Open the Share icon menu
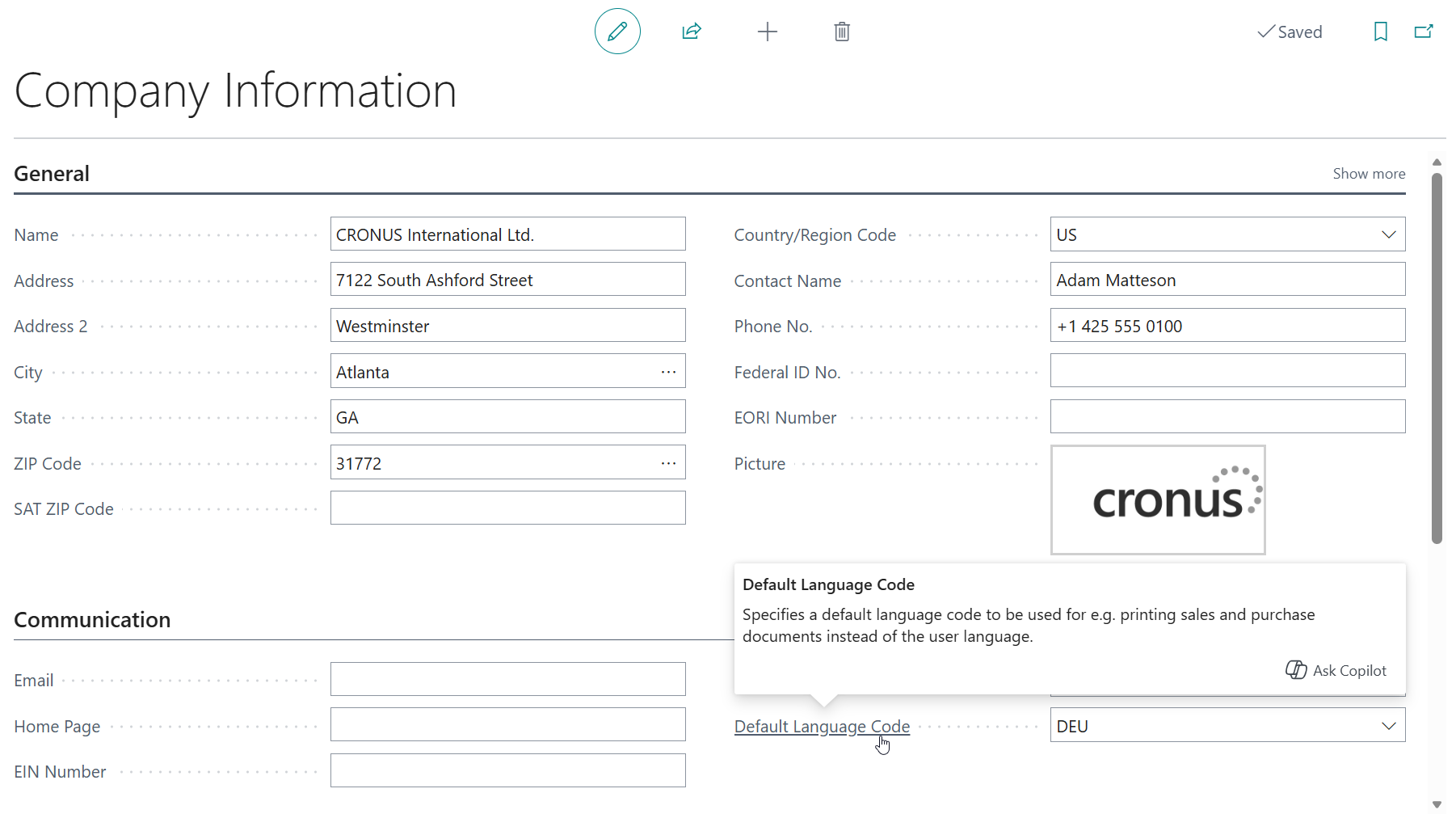This screenshot has height=814, width=1456. tap(692, 32)
